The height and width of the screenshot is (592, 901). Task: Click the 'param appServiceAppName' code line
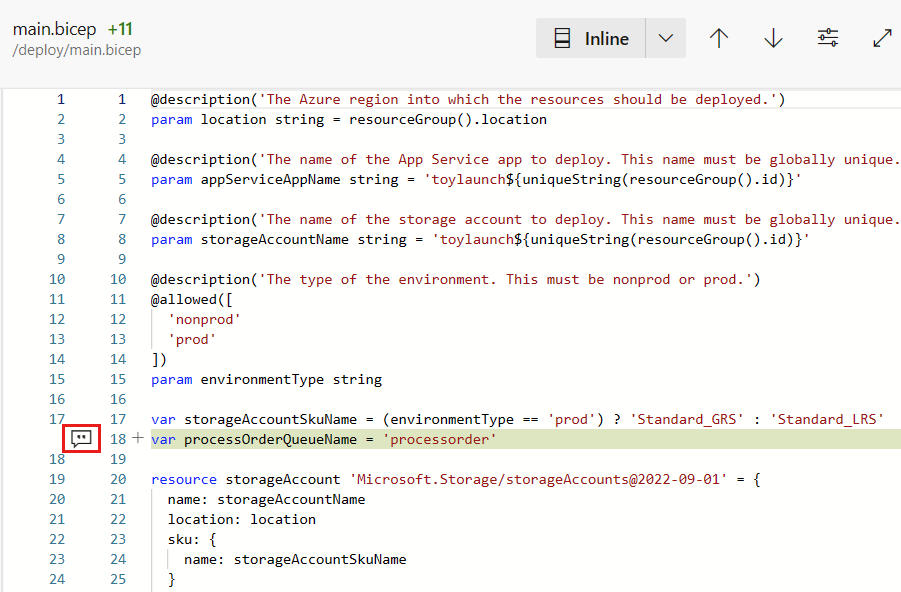tap(476, 179)
